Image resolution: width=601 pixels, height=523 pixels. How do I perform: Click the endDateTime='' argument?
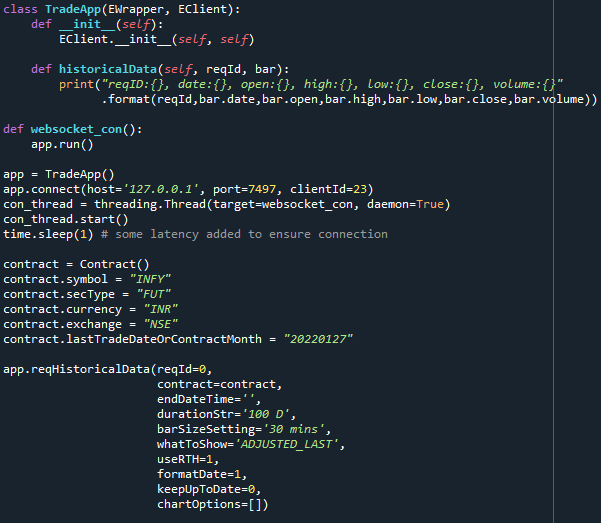click(206, 400)
